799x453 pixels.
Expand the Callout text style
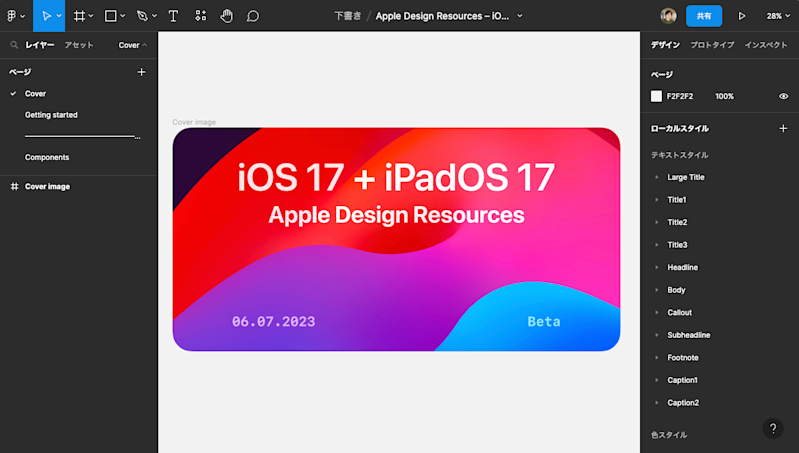tap(657, 312)
